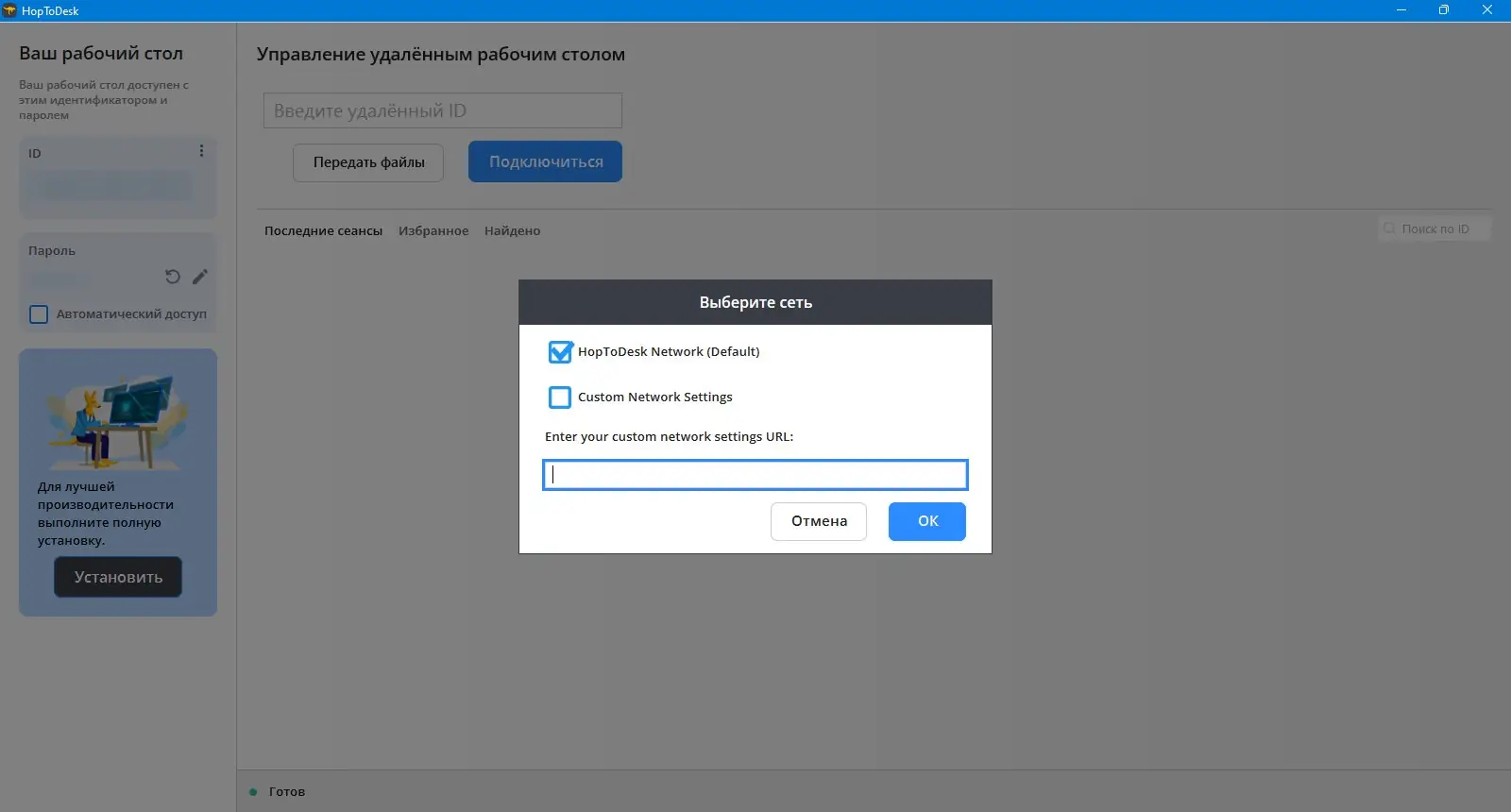The height and width of the screenshot is (812, 1511).
Task: Click the Пароль label
Action: 52,251
